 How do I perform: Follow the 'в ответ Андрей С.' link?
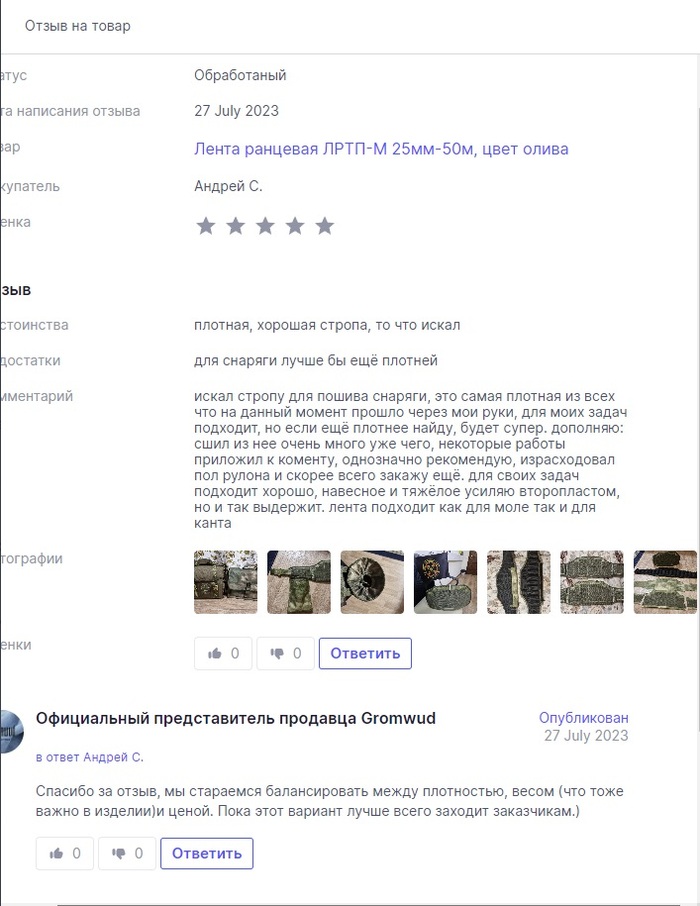(x=90, y=757)
